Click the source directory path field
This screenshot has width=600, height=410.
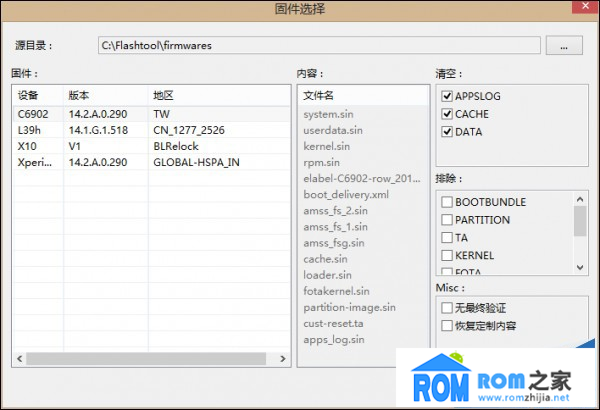(319, 45)
